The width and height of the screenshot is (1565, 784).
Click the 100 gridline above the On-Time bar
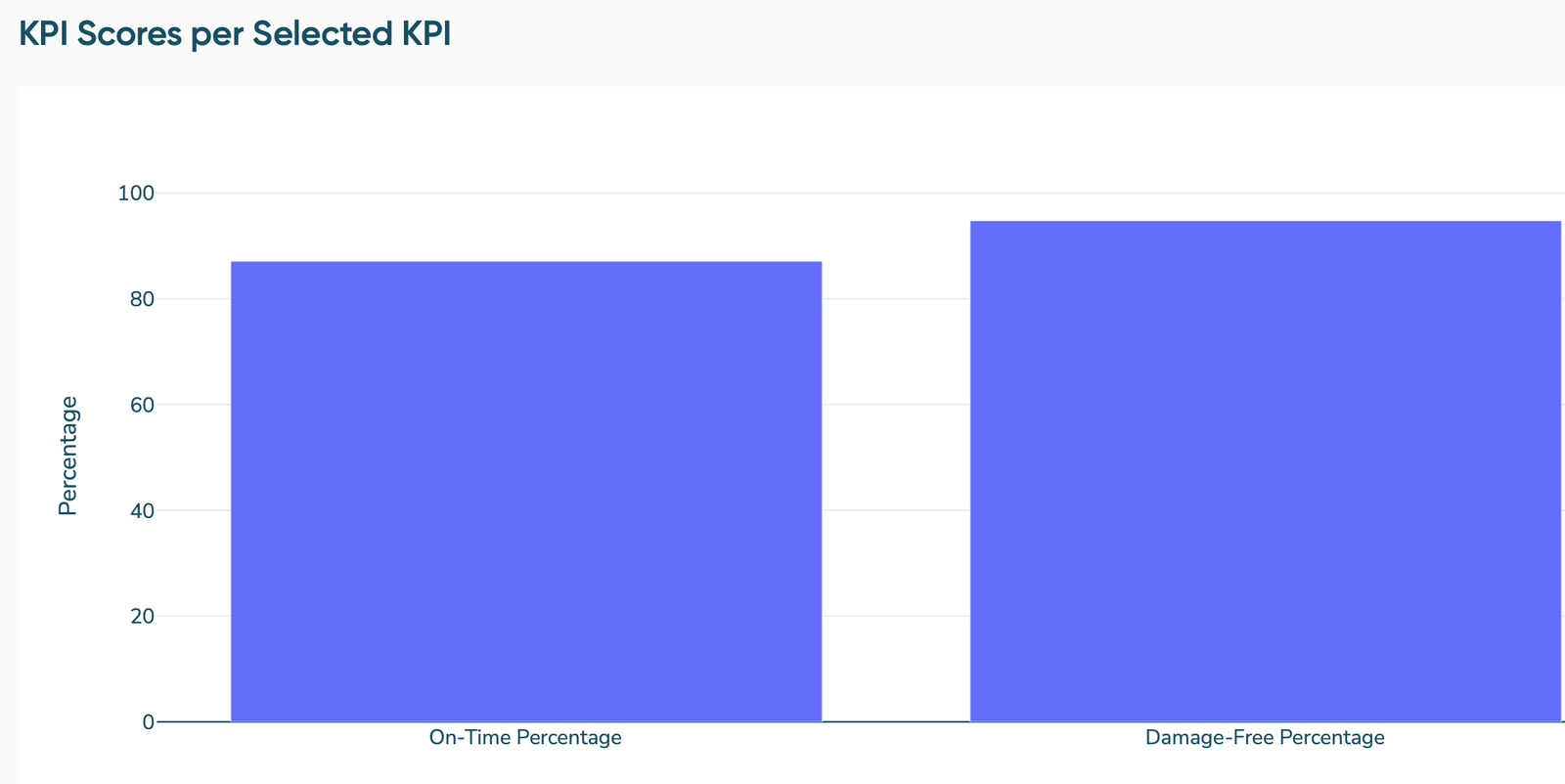(526, 193)
